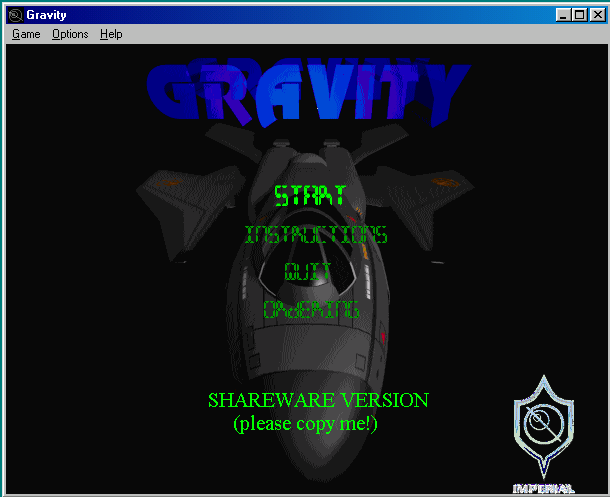
Task: Choose the INSTRUCTIONS menu entry
Action: pos(316,234)
